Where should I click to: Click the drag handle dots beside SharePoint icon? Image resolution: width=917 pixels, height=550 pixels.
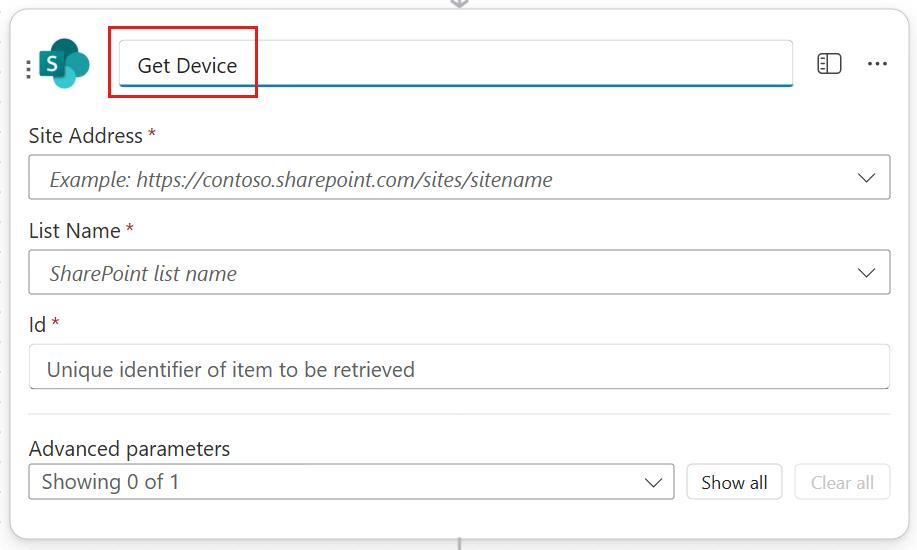(x=28, y=69)
